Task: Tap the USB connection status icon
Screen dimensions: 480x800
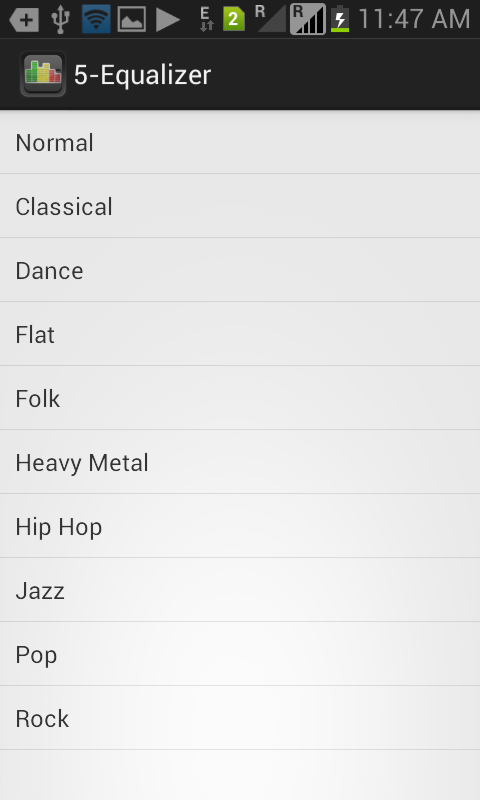Action: pos(60,19)
